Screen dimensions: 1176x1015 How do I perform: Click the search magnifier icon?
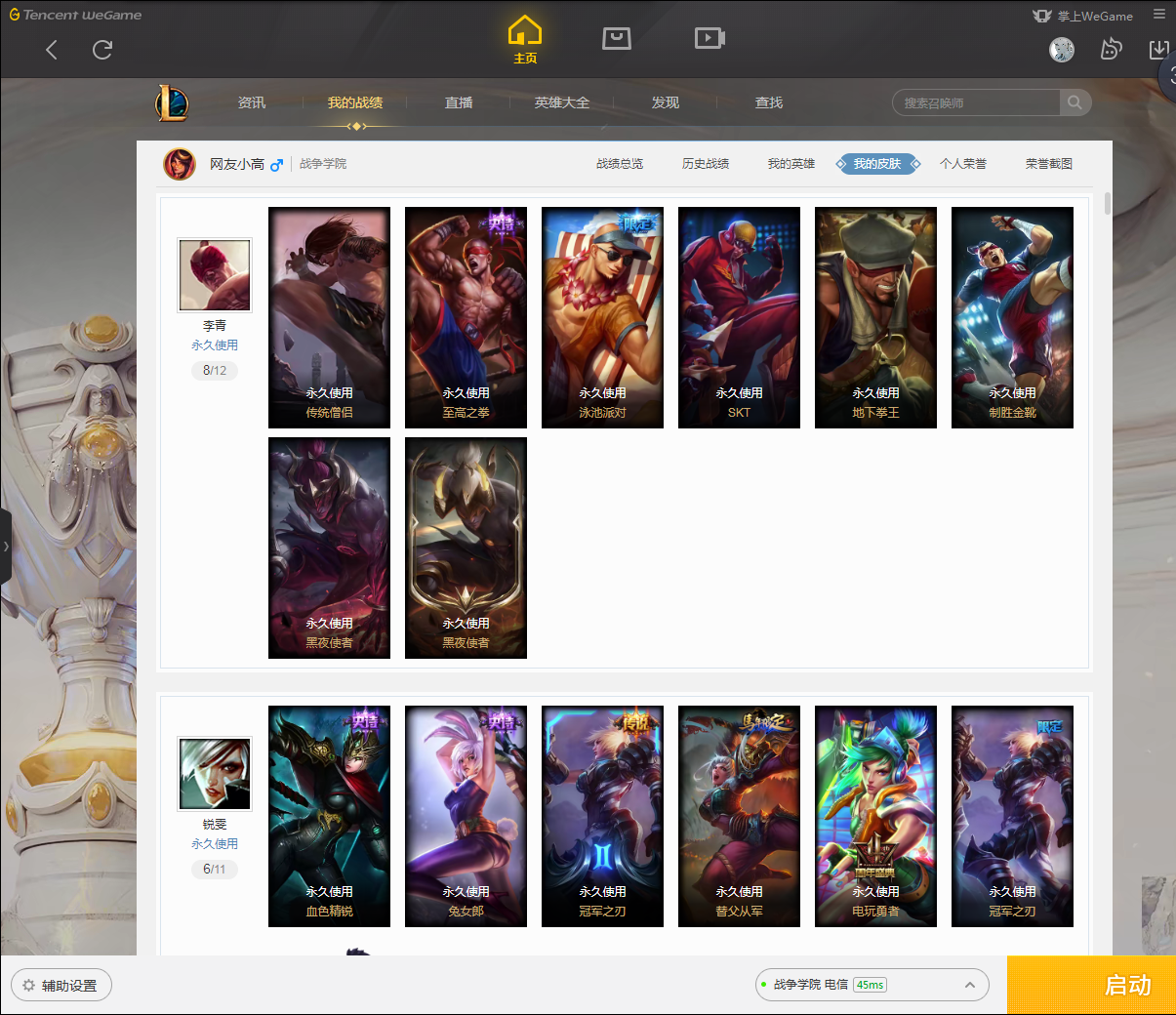[1075, 102]
